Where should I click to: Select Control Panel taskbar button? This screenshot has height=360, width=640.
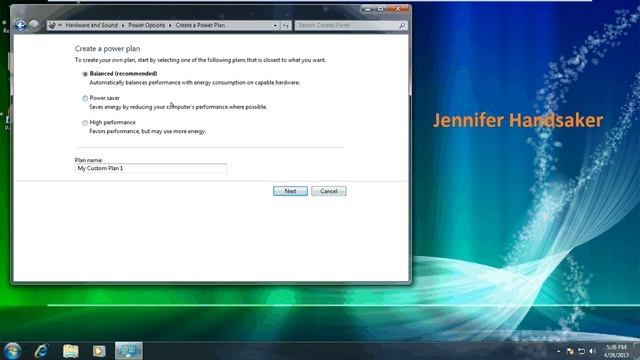pos(129,351)
